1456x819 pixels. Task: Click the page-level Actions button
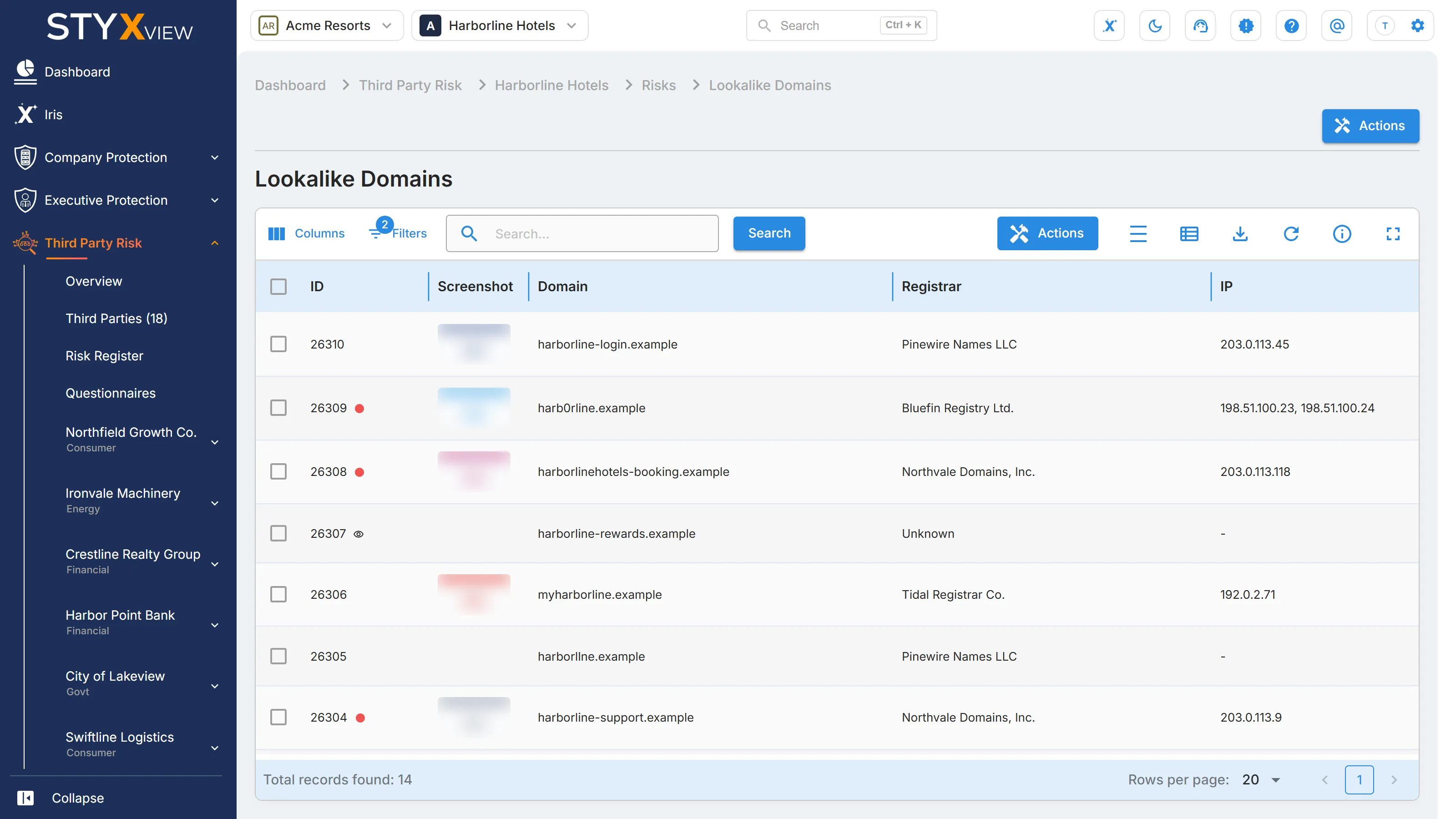[1370, 126]
